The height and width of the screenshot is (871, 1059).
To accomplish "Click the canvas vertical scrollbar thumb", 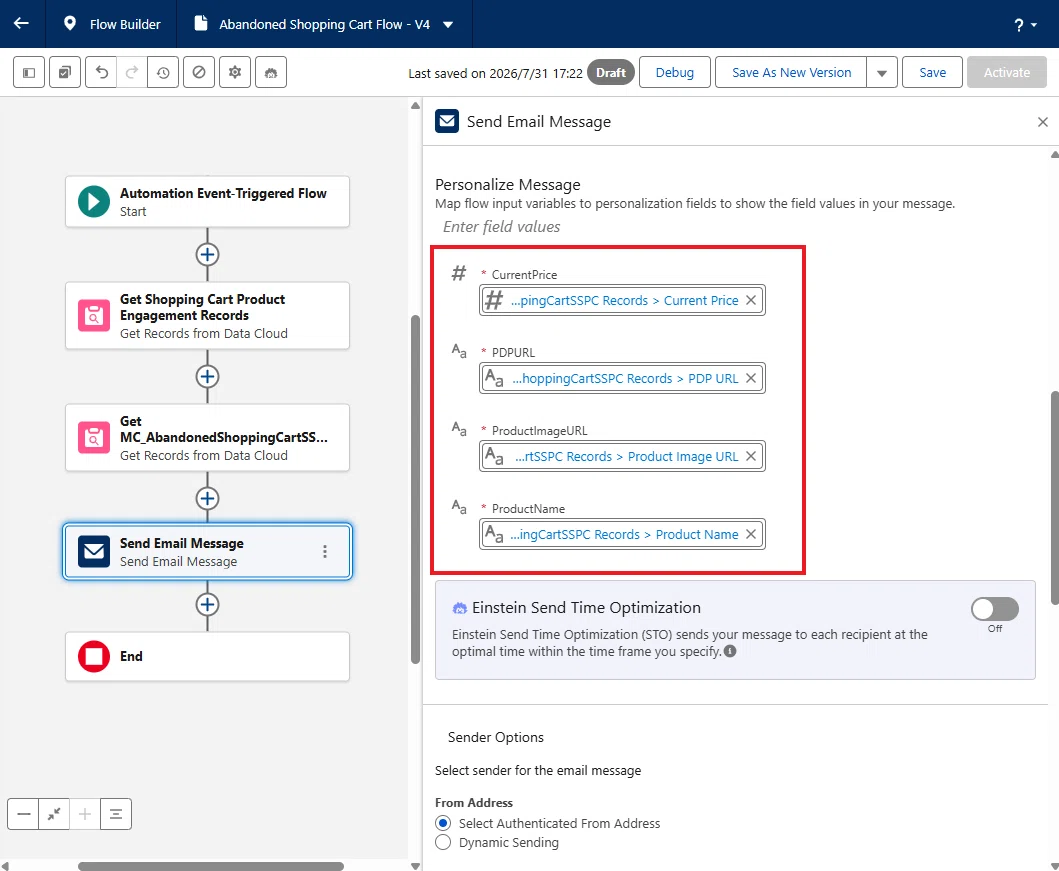I will coord(415,490).
